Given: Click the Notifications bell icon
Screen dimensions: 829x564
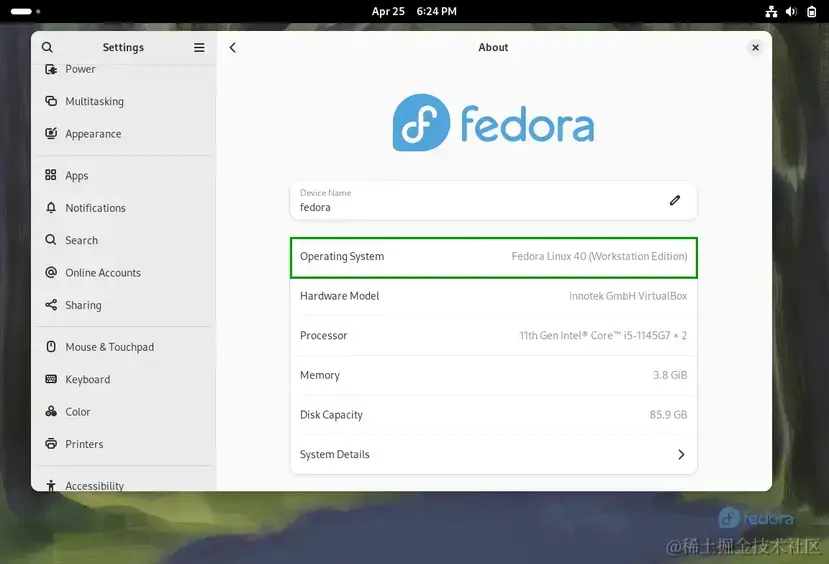Looking at the screenshot, I should tap(51, 208).
